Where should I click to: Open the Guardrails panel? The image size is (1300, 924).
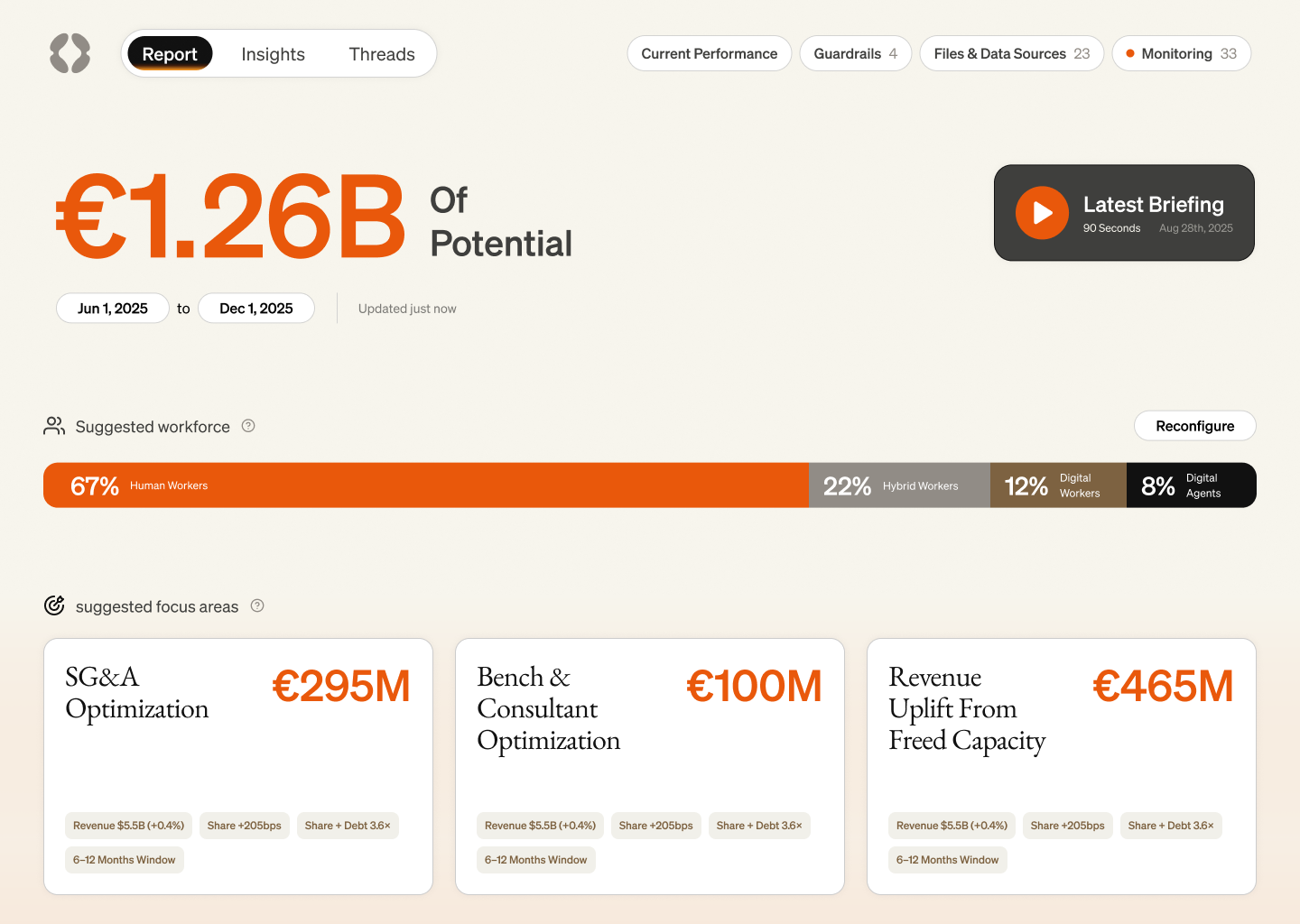tap(855, 53)
